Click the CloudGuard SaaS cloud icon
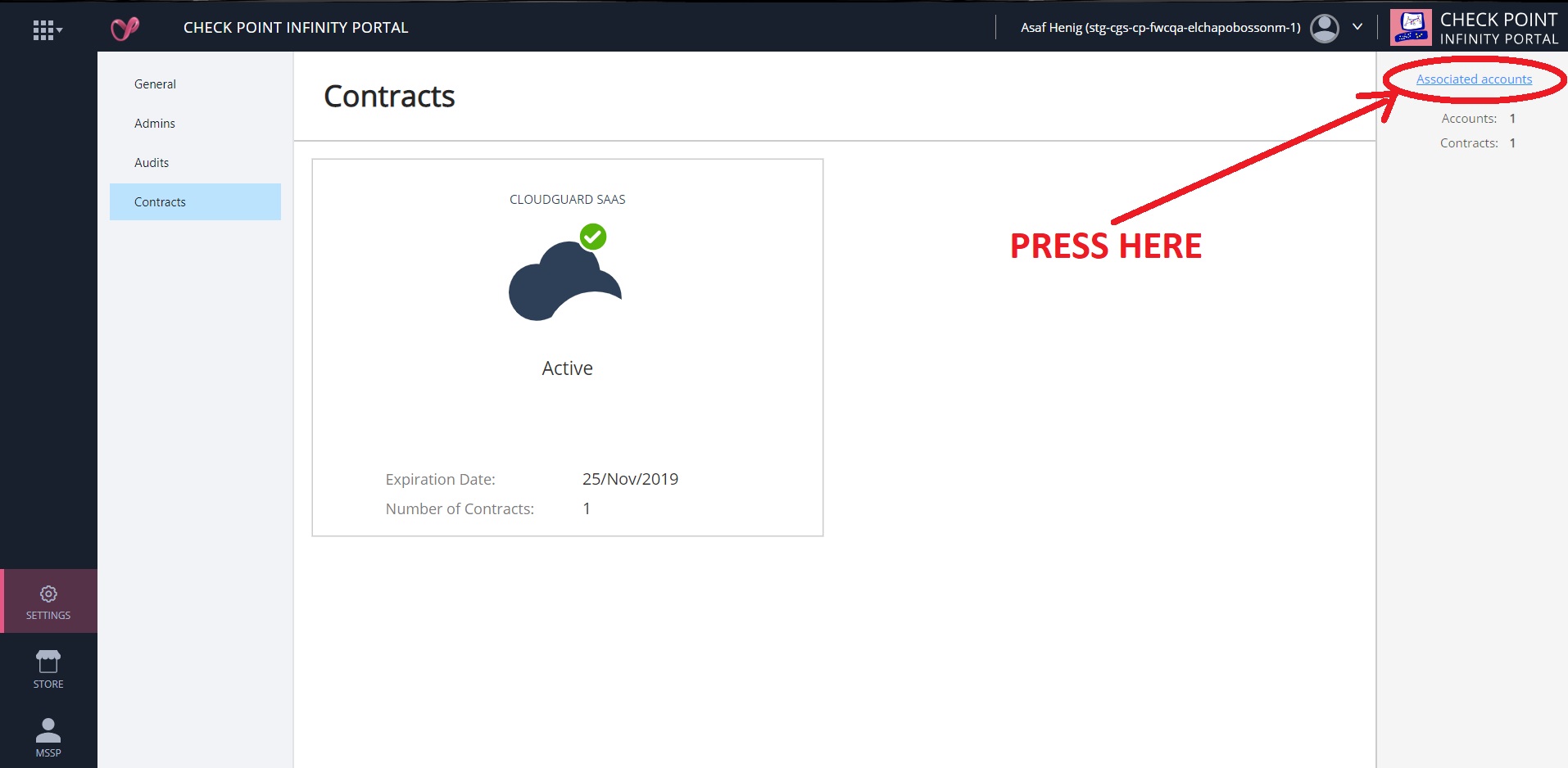Screen dimensions: 1568x768 click(x=565, y=281)
